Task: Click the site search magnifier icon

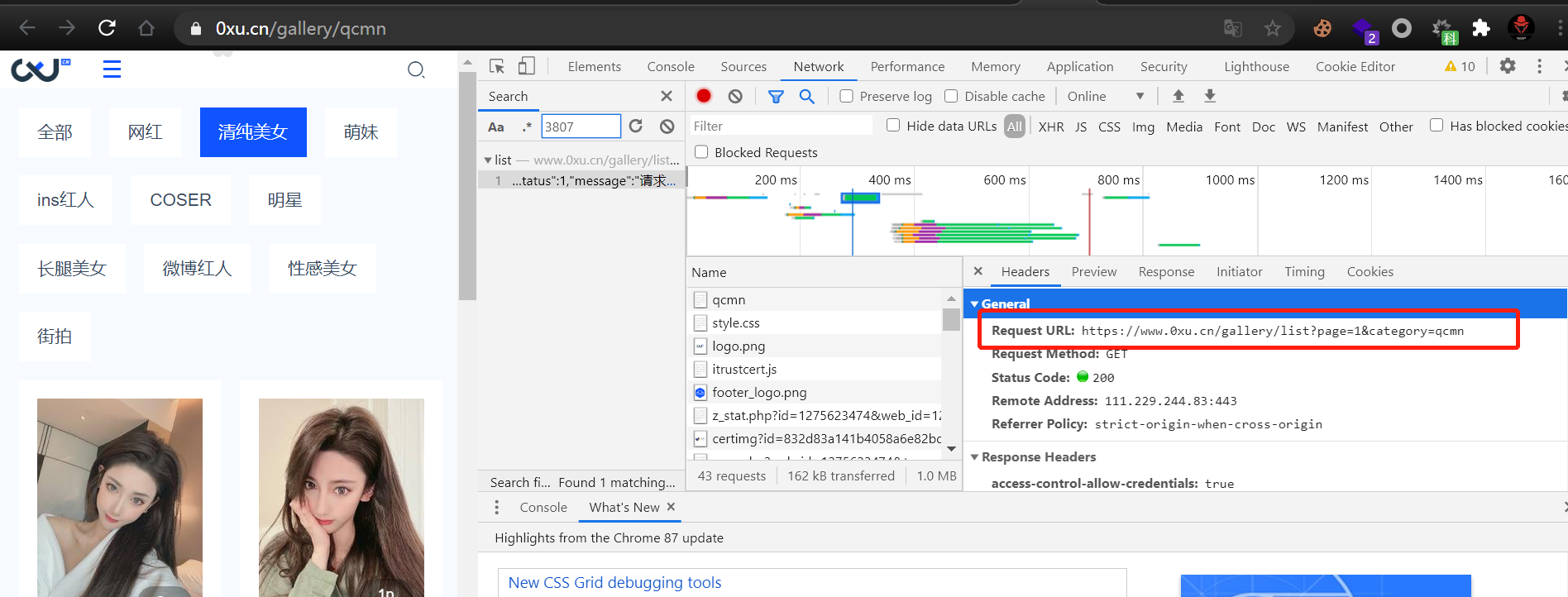Action: [x=416, y=69]
